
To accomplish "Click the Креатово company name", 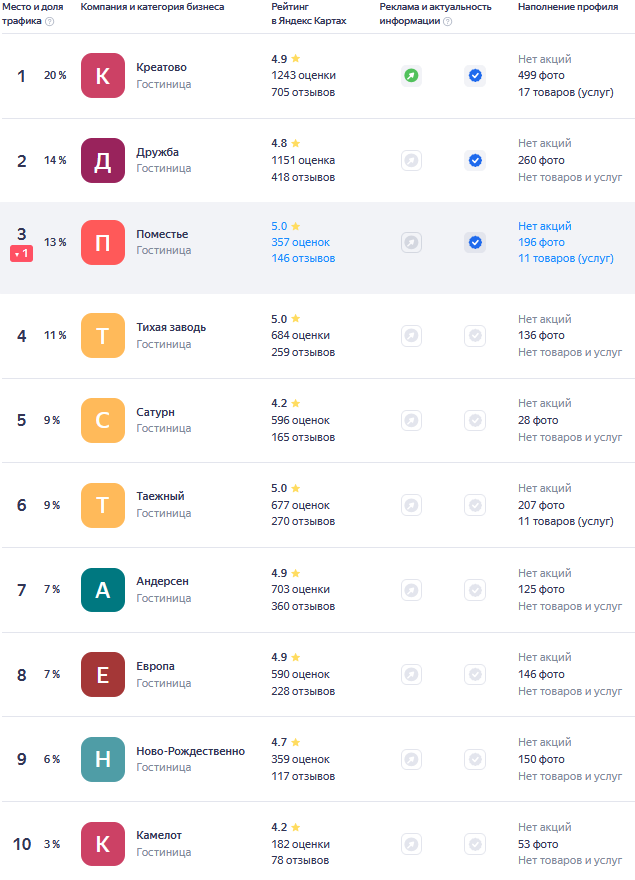I will point(162,67).
